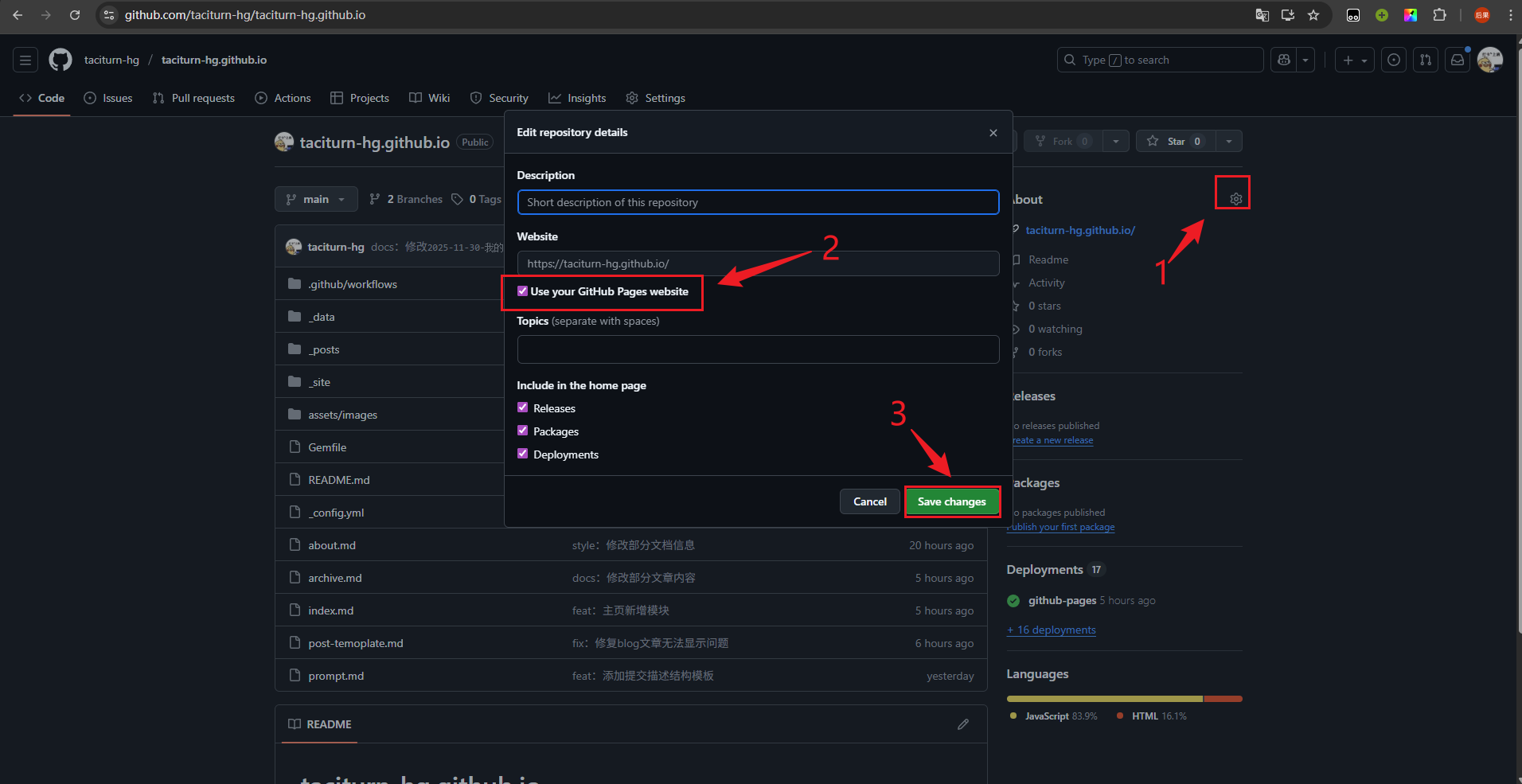Image resolution: width=1522 pixels, height=784 pixels.
Task: Expand the create new plus dropdown
Action: (x=1354, y=60)
